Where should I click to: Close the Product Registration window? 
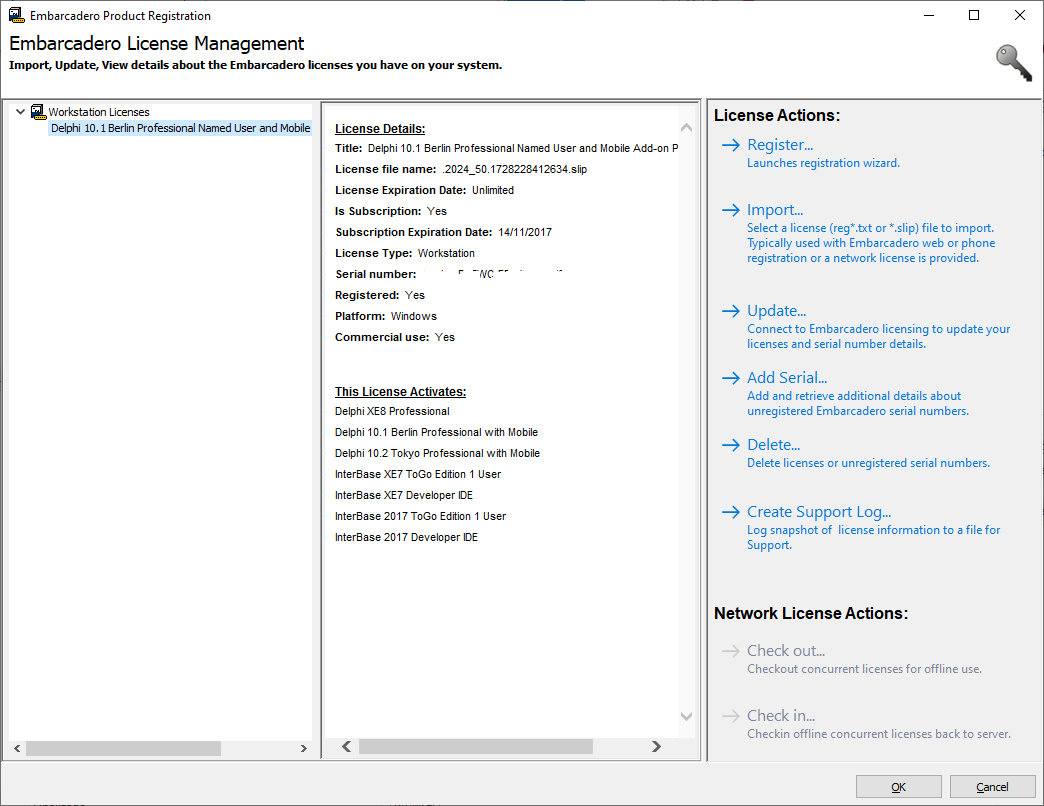point(1019,15)
